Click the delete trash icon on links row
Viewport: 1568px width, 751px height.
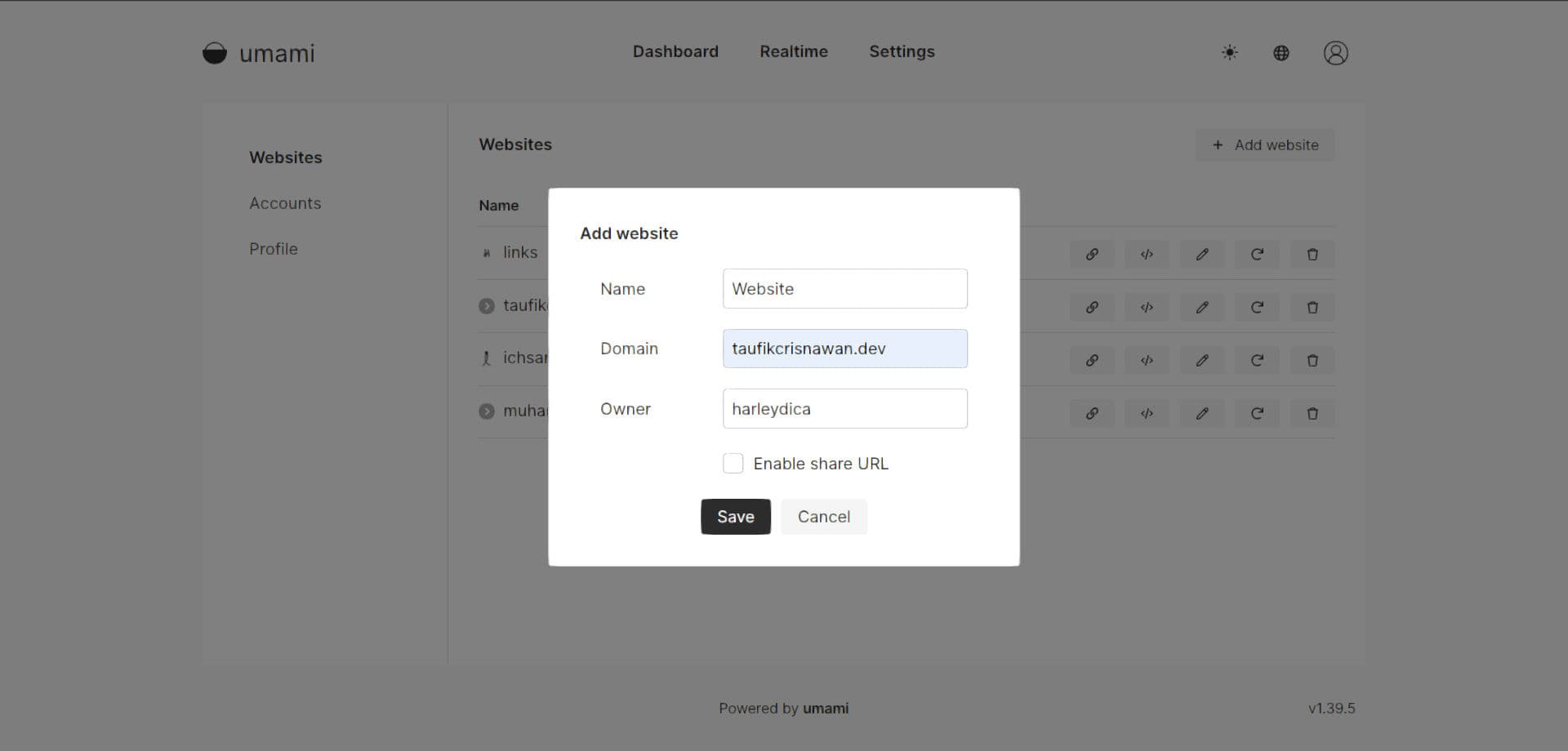pyautogui.click(x=1312, y=254)
